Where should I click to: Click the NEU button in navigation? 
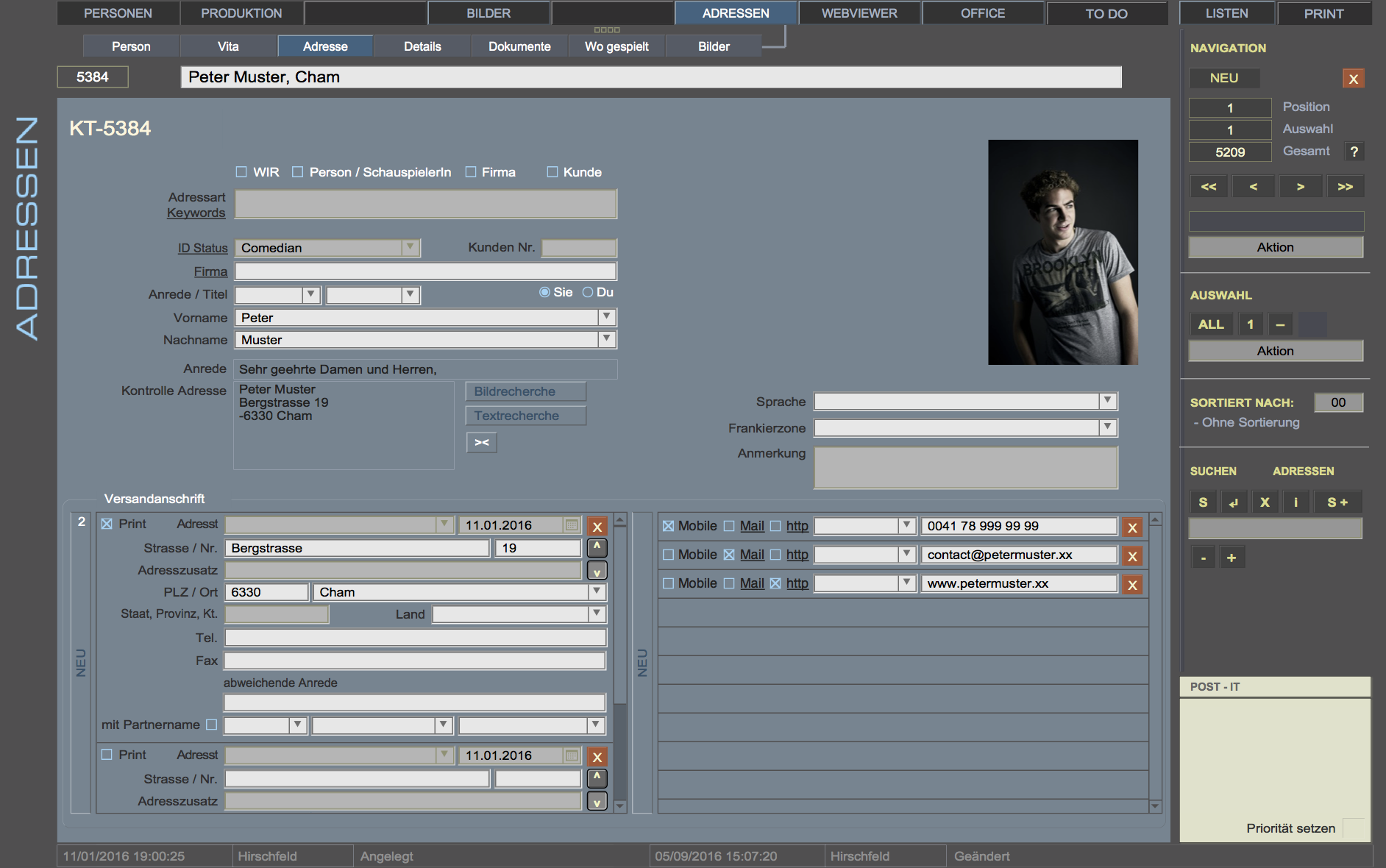point(1223,78)
